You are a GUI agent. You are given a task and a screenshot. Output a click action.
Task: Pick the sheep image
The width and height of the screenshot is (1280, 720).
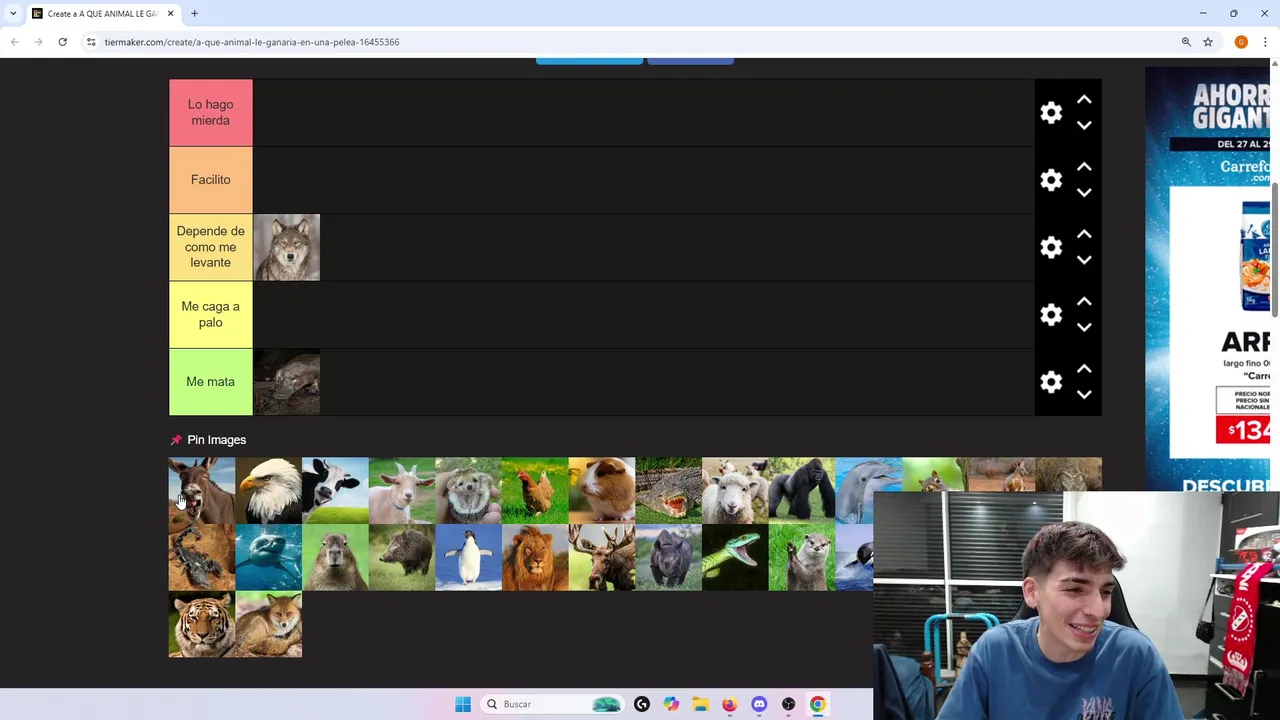[735, 491]
